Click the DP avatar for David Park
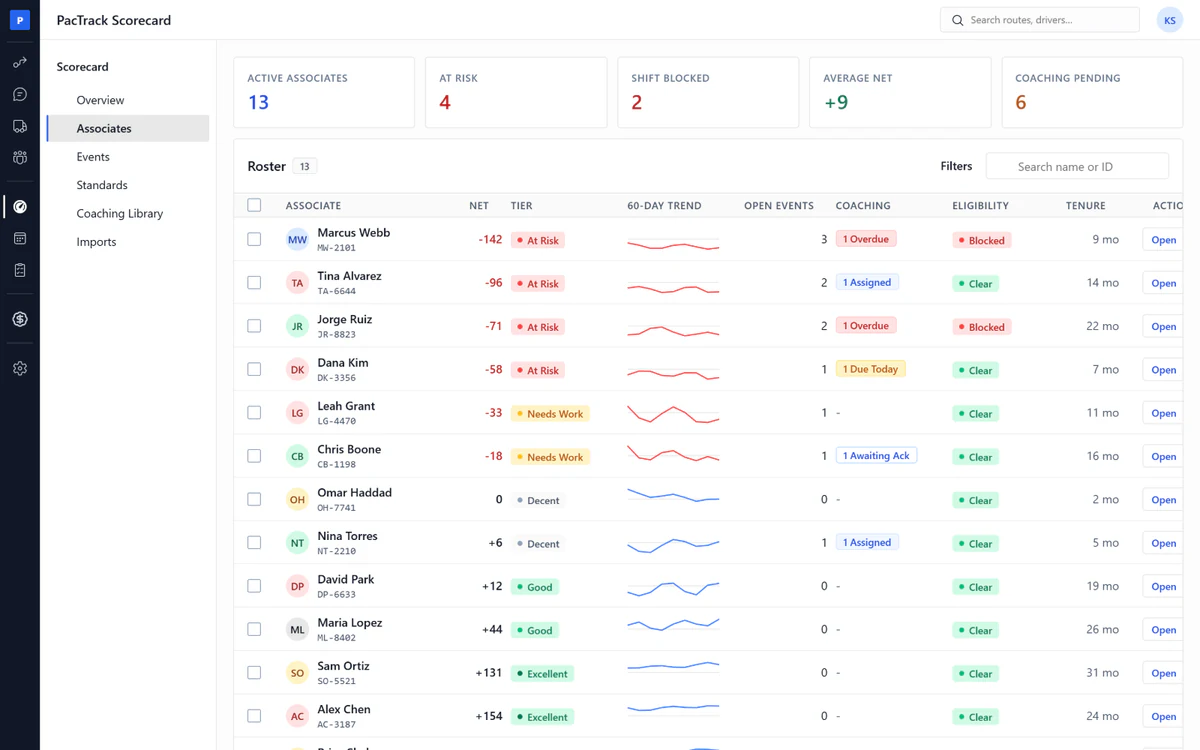Viewport: 1200px width, 750px height. click(297, 586)
